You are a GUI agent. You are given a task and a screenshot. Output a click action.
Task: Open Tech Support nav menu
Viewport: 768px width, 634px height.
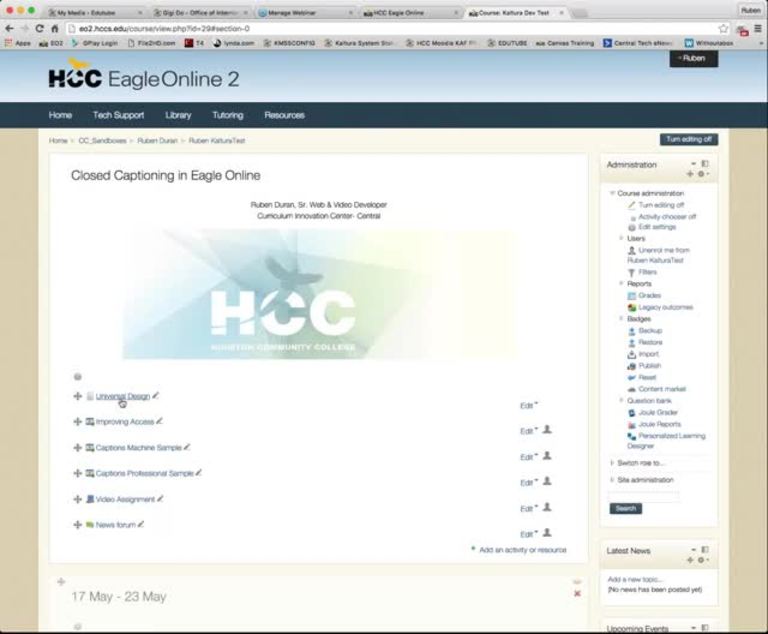pyautogui.click(x=119, y=115)
